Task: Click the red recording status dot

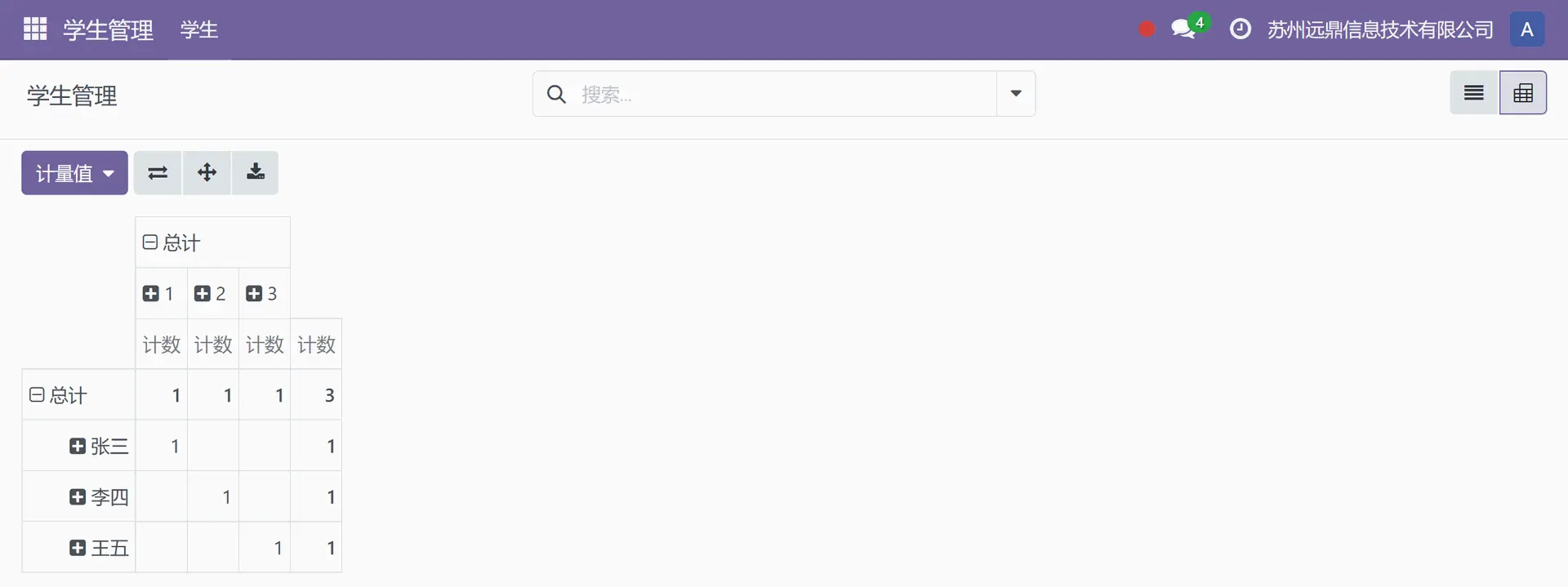Action: click(1147, 29)
